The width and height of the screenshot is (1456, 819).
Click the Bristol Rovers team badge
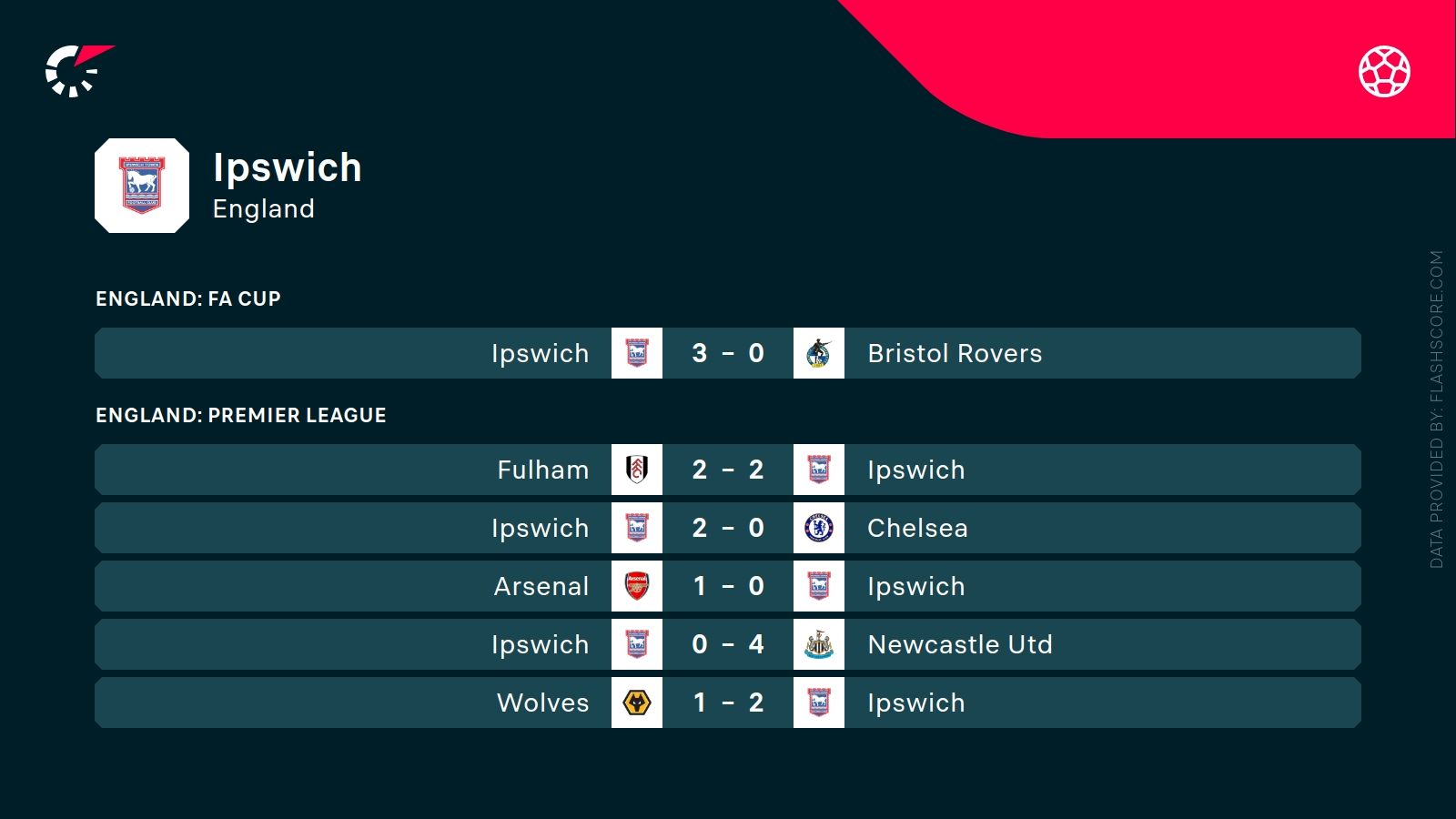click(819, 353)
